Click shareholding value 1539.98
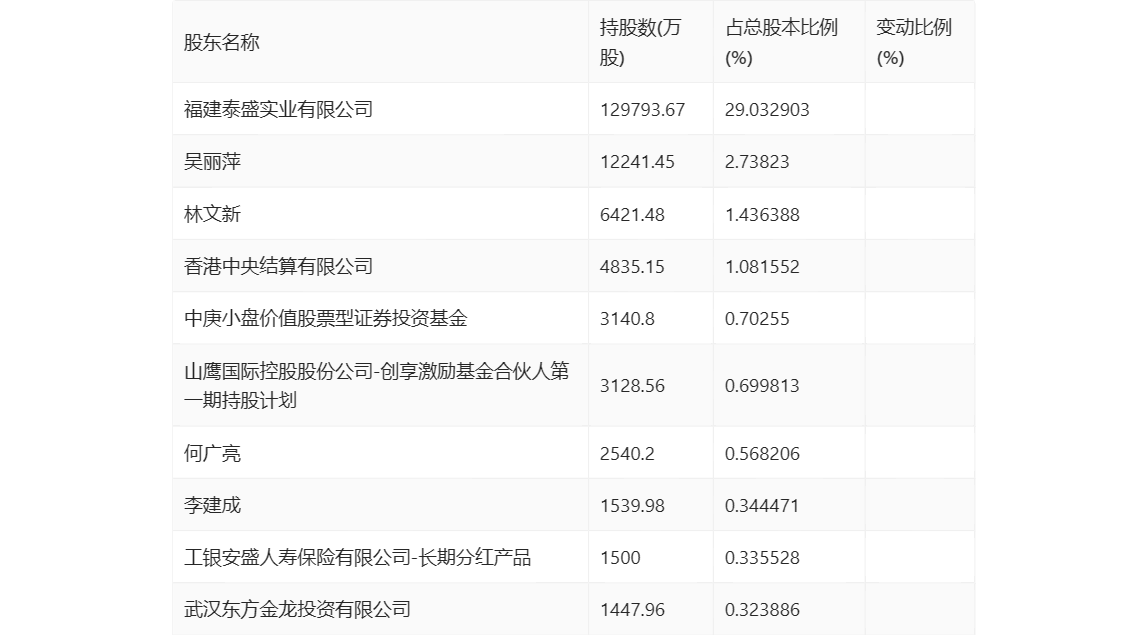 pyautogui.click(x=632, y=506)
